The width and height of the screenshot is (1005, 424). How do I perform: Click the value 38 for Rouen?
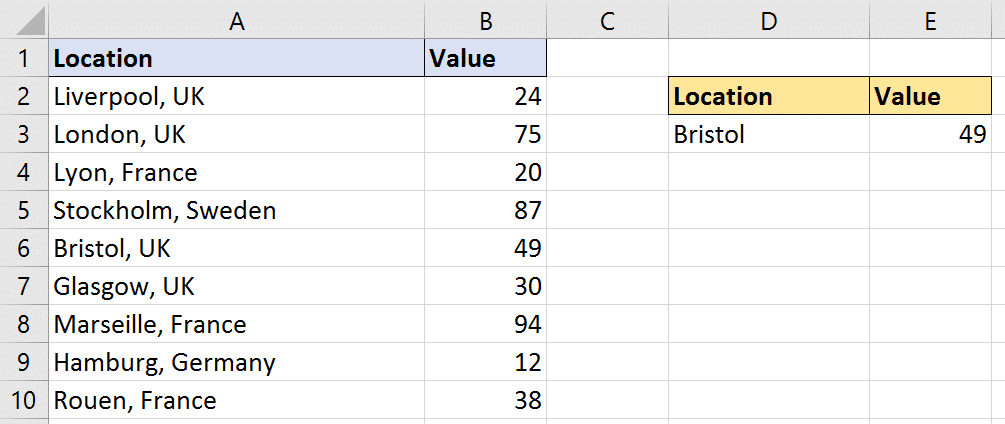tap(486, 400)
